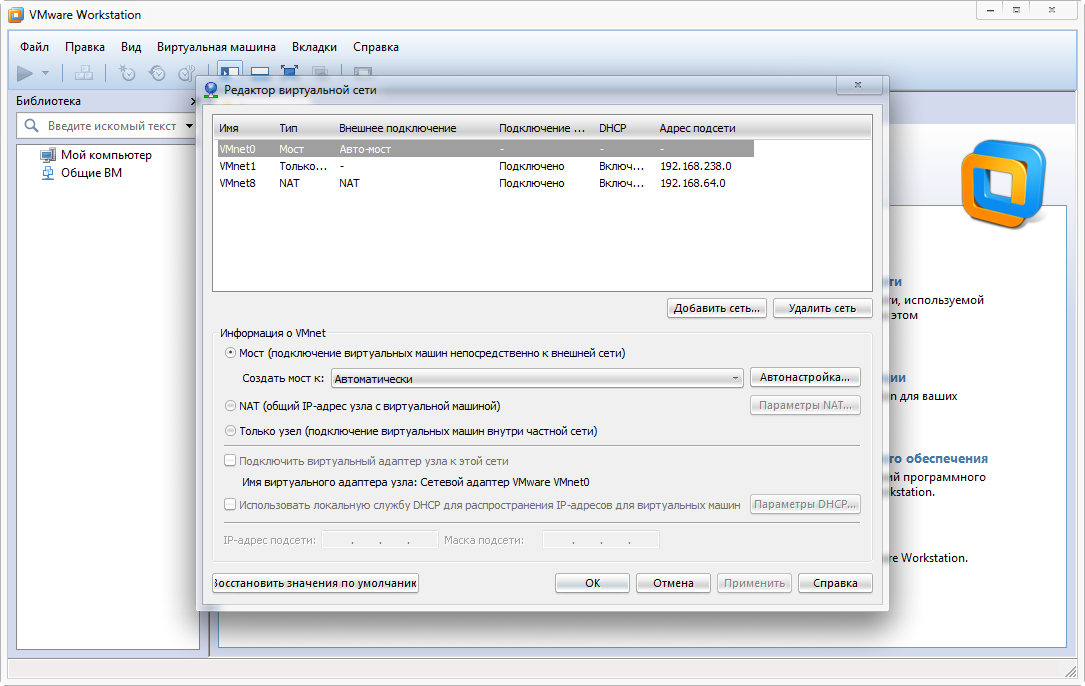1085x686 pixels.
Task: Click the 'Автонастройка...' button
Action: [805, 377]
